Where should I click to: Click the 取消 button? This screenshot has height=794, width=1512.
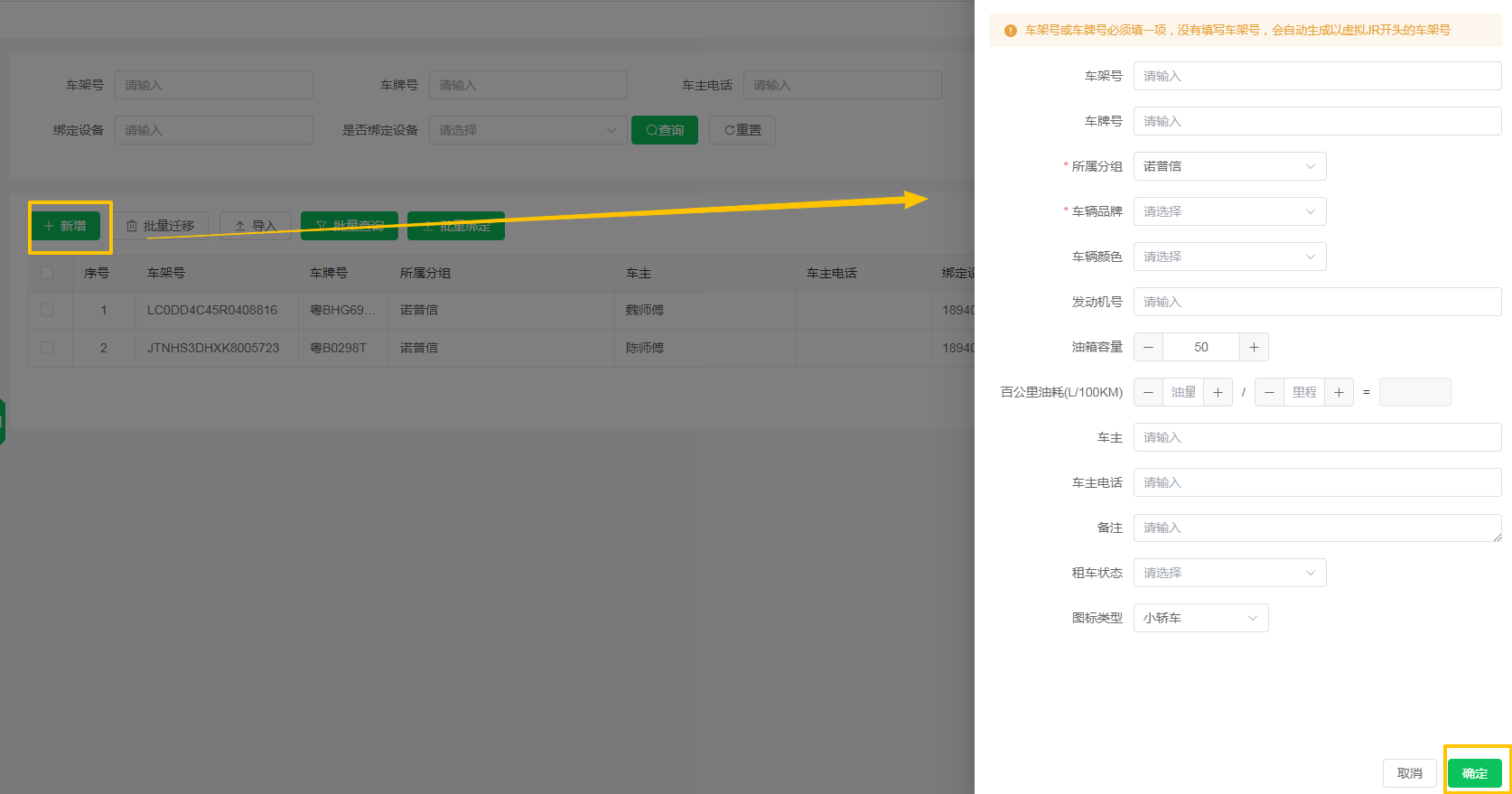1409,773
